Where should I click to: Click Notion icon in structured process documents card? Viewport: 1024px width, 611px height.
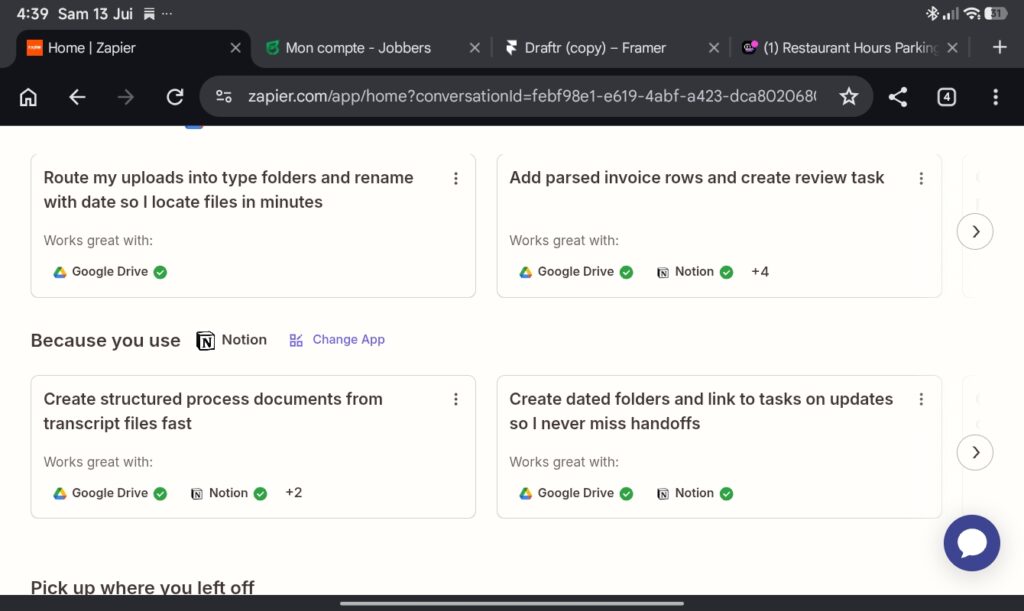coord(197,494)
